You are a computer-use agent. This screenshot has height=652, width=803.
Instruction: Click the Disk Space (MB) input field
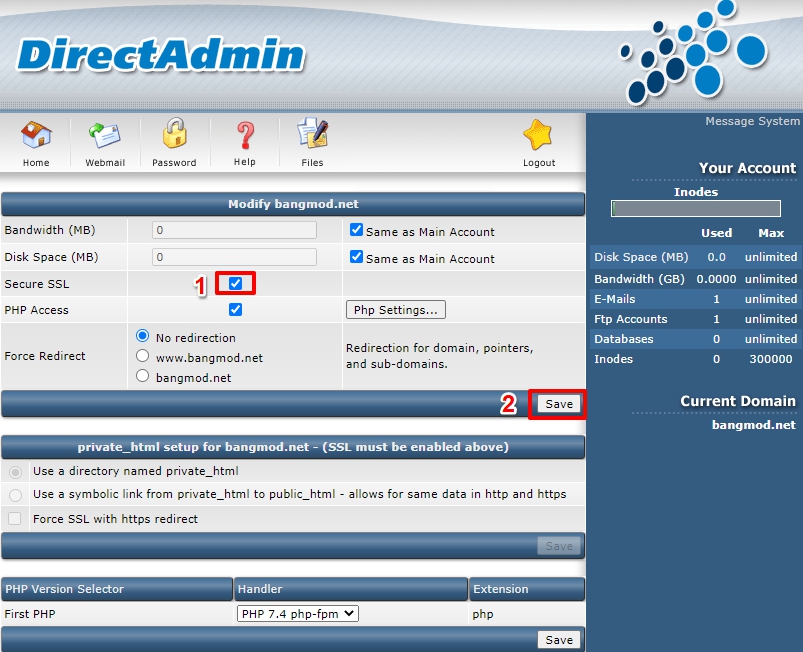(x=235, y=257)
